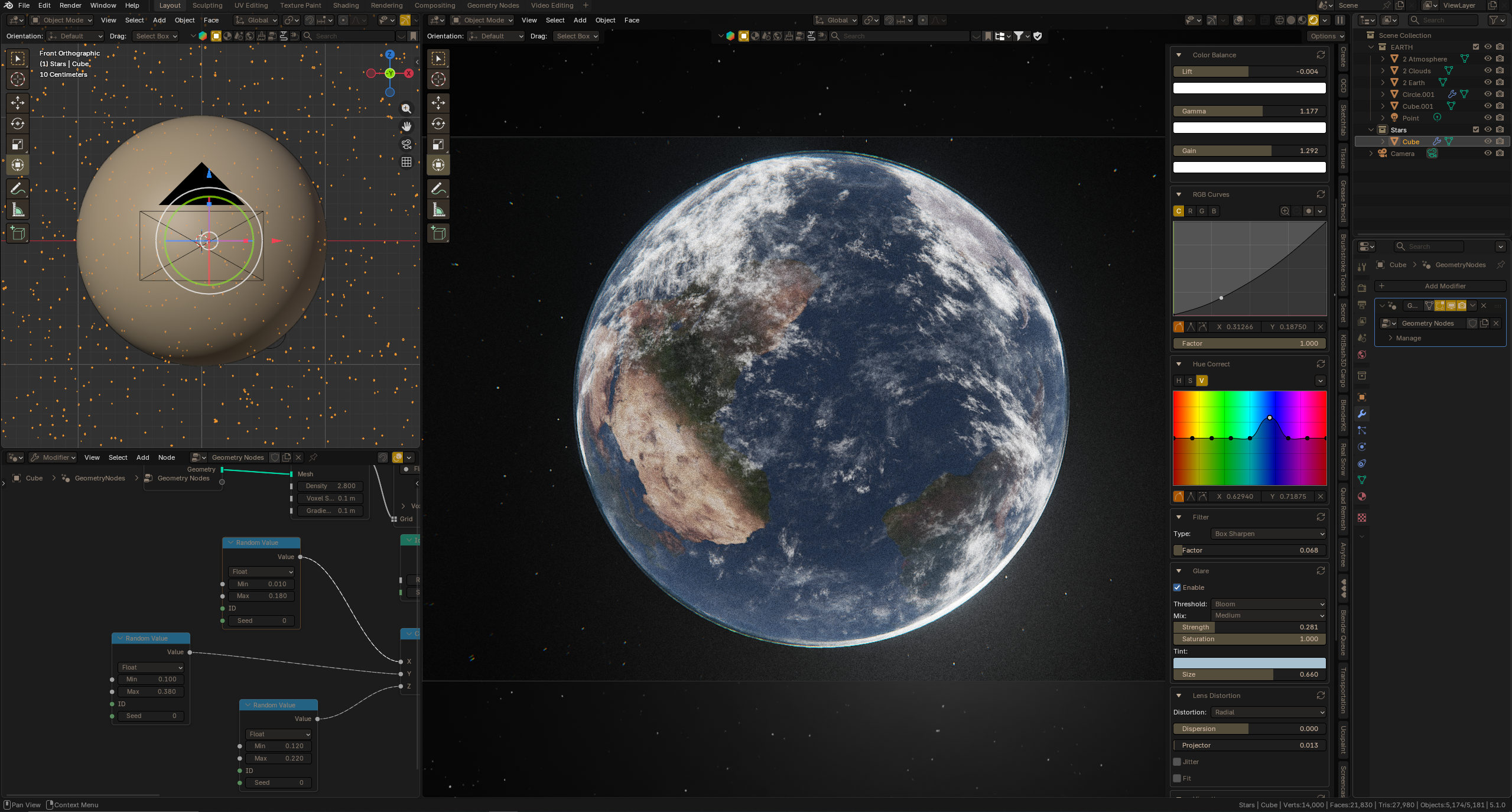Open the Filter Type Box Sharpen dropdown
Image resolution: width=1512 pixels, height=812 pixels.
click(x=1268, y=534)
